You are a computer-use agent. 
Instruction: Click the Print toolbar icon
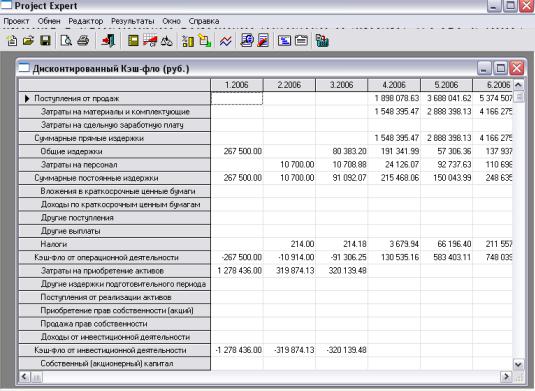(83, 41)
